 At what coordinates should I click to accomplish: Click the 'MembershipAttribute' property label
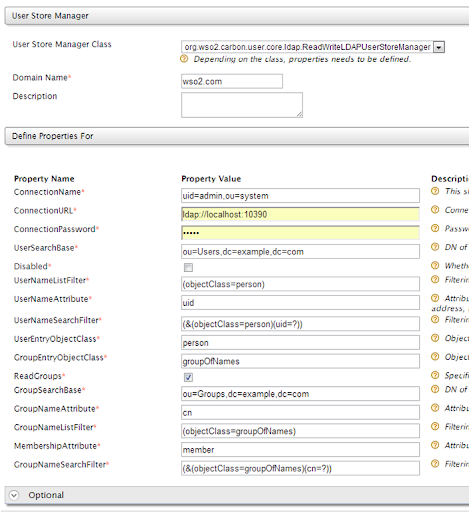point(55,446)
